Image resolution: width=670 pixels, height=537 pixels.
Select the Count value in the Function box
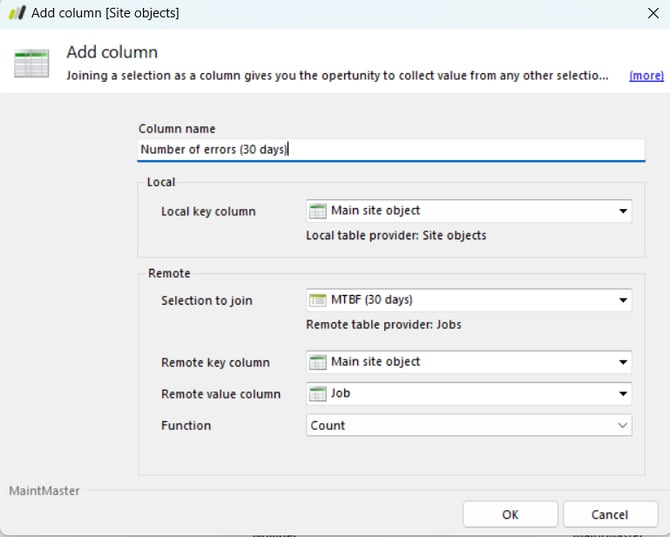pos(328,426)
